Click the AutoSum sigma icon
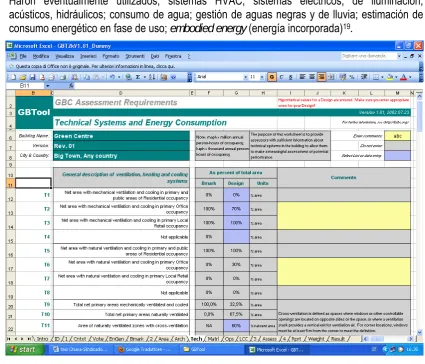The height and width of the screenshot is (364, 425). pos(138,77)
